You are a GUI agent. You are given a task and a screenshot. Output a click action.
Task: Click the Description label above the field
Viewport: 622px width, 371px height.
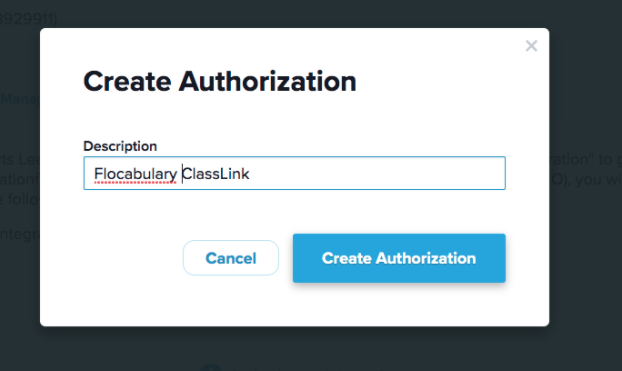120,146
